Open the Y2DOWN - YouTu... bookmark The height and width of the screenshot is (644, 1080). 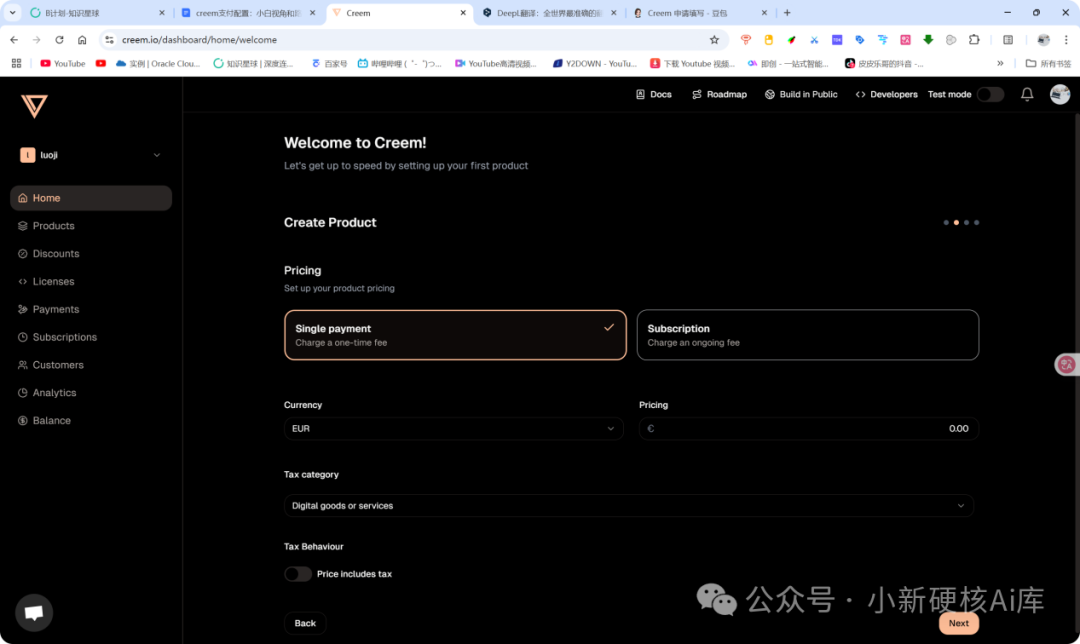595,63
